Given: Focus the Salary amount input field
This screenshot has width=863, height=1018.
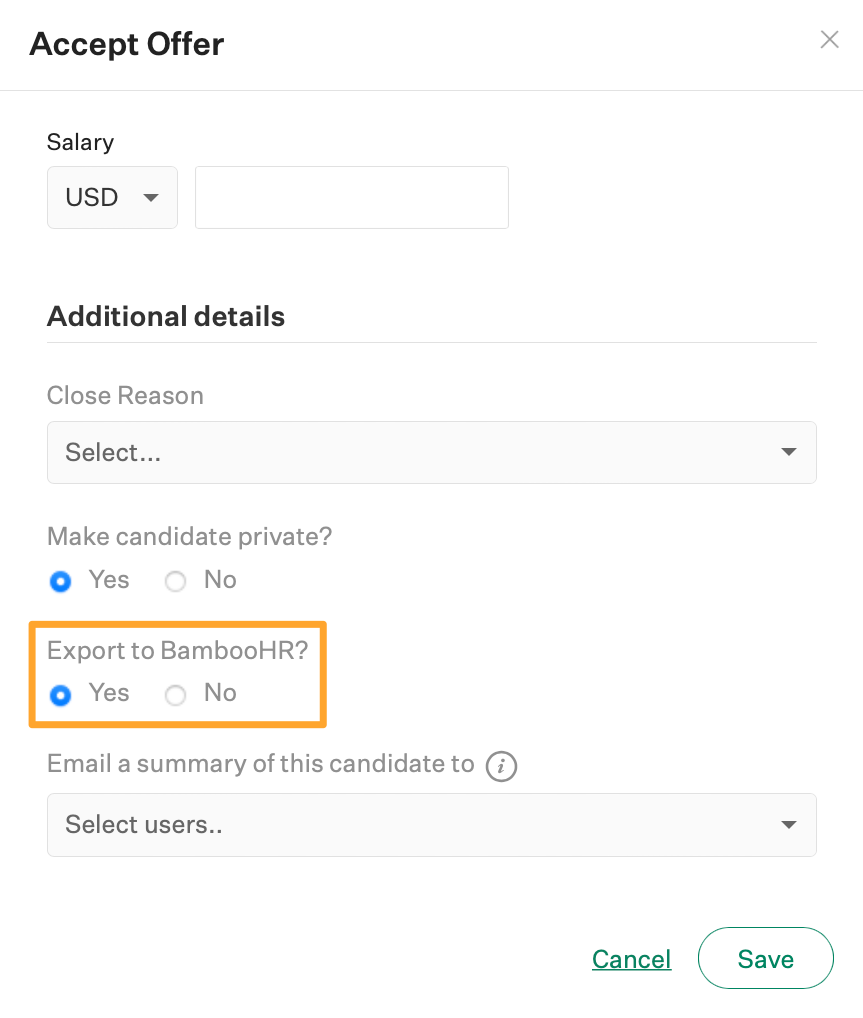Looking at the screenshot, I should pyautogui.click(x=351, y=198).
